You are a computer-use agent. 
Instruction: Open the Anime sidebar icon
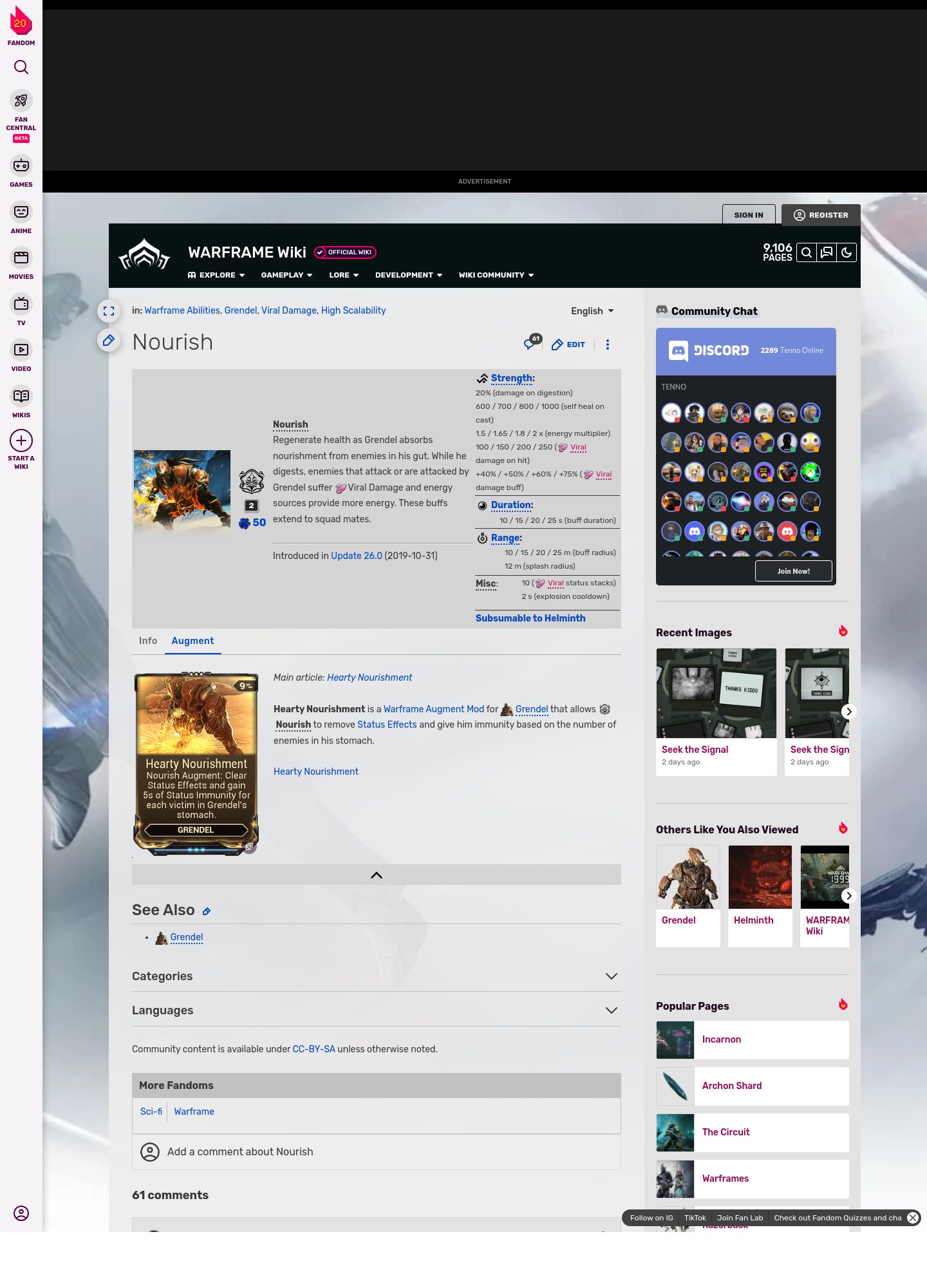(x=21, y=212)
